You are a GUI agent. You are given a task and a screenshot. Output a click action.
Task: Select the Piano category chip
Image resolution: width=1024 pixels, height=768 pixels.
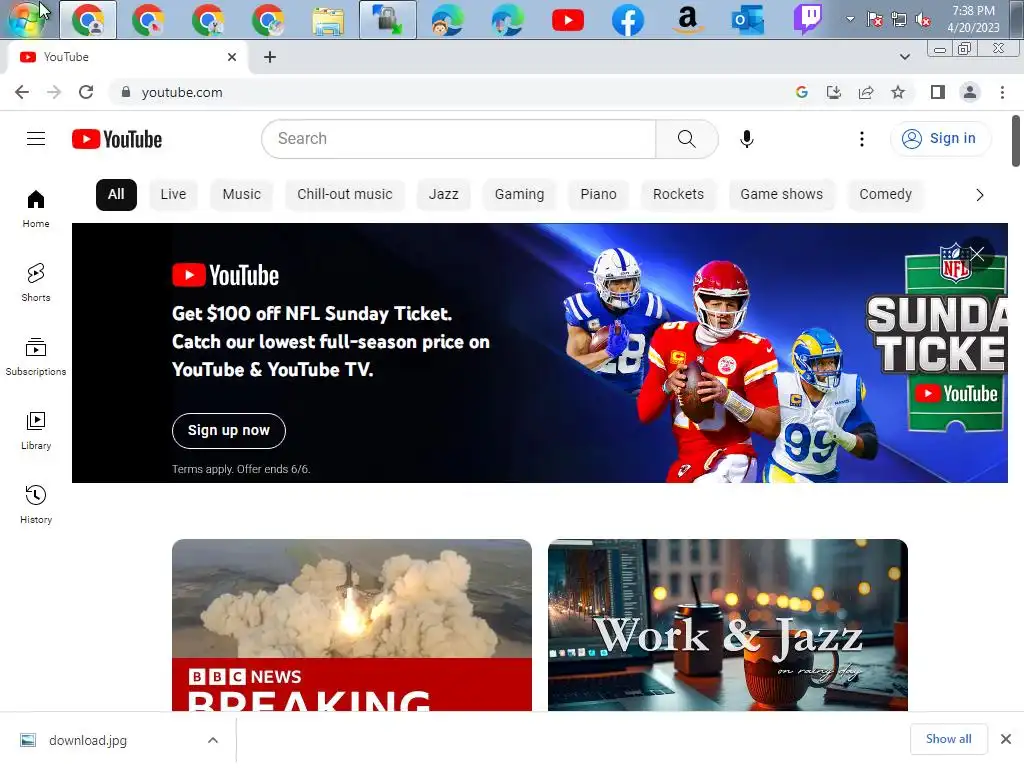click(598, 195)
